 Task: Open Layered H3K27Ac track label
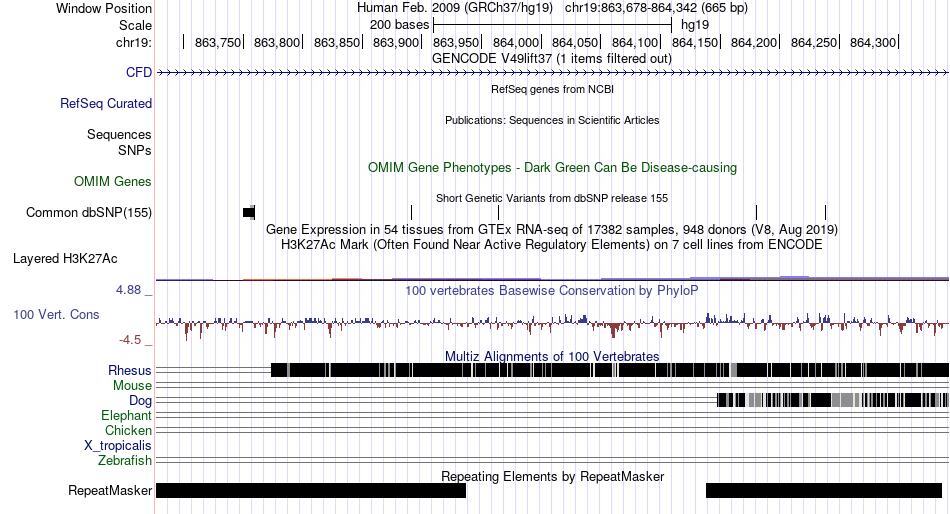65,259
